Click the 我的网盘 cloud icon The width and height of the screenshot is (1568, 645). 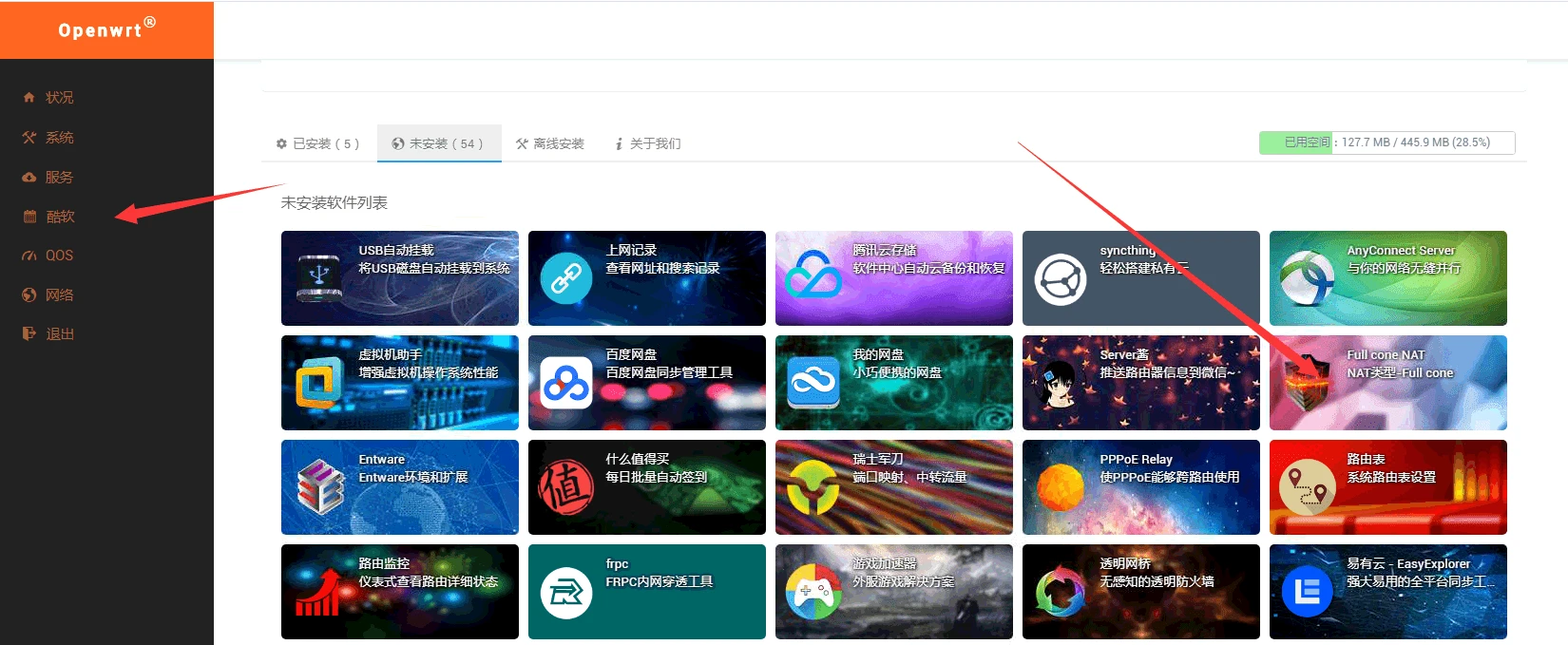(813, 384)
